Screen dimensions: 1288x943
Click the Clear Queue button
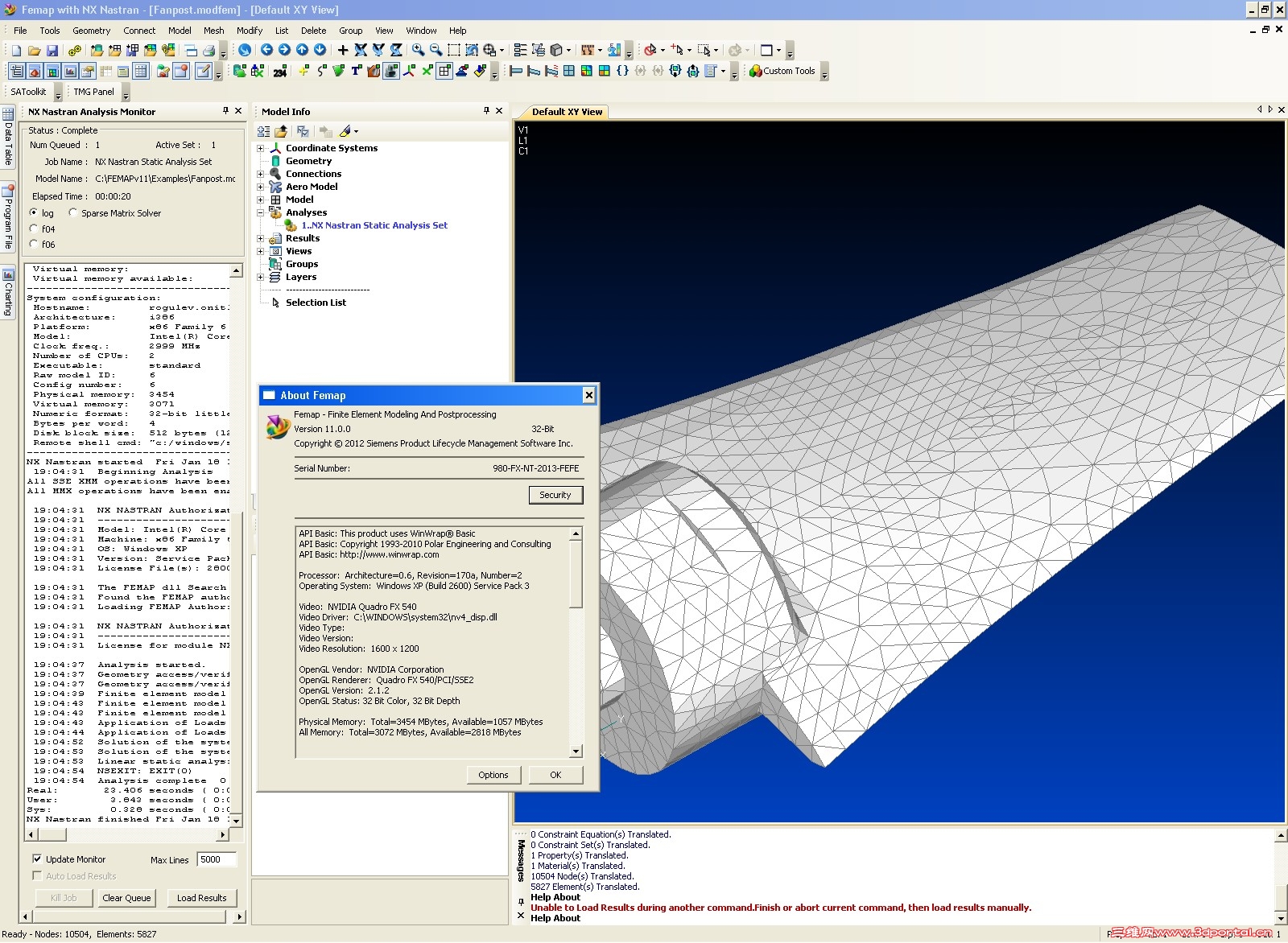click(126, 898)
